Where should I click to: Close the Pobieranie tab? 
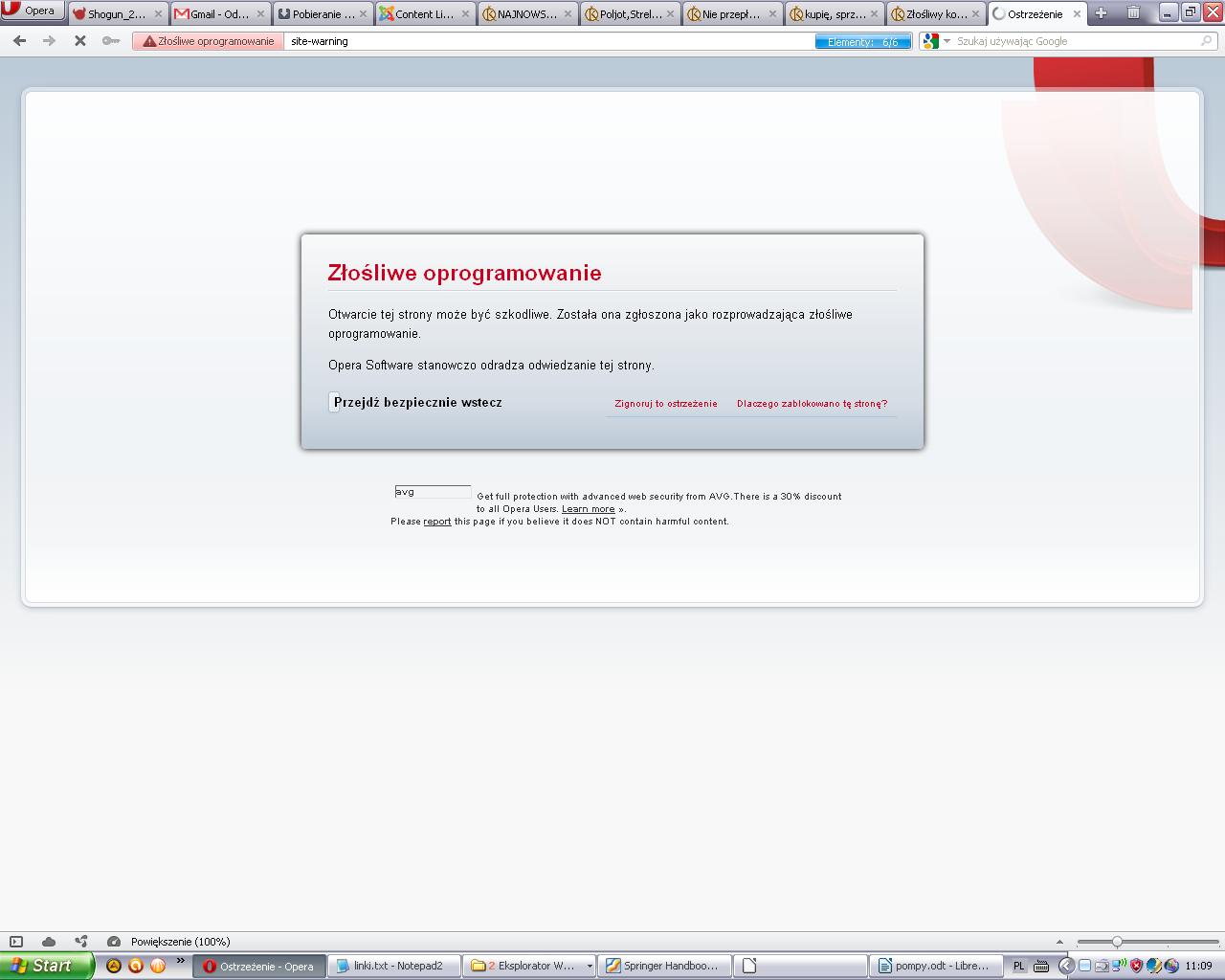pyautogui.click(x=363, y=14)
